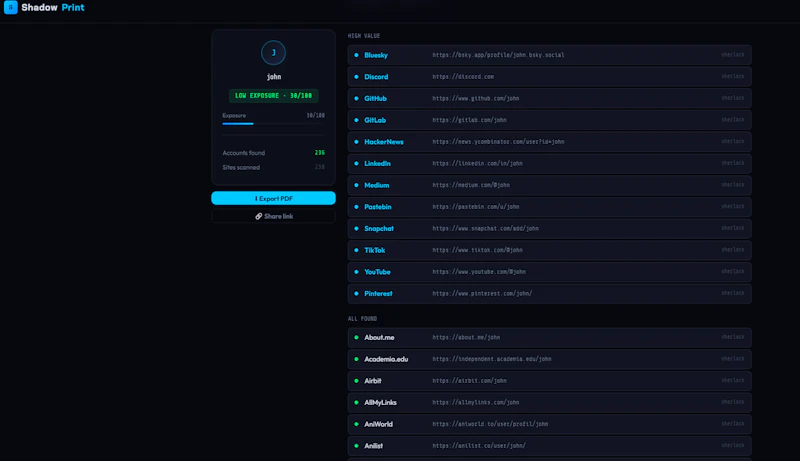800x461 pixels.
Task: Click the Share link button
Action: 273,216
